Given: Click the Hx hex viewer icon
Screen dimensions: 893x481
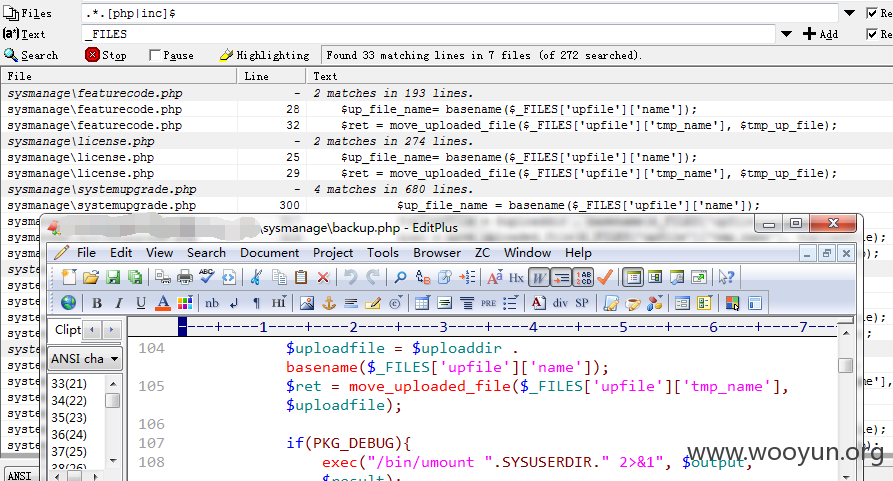Looking at the screenshot, I should pos(516,278).
